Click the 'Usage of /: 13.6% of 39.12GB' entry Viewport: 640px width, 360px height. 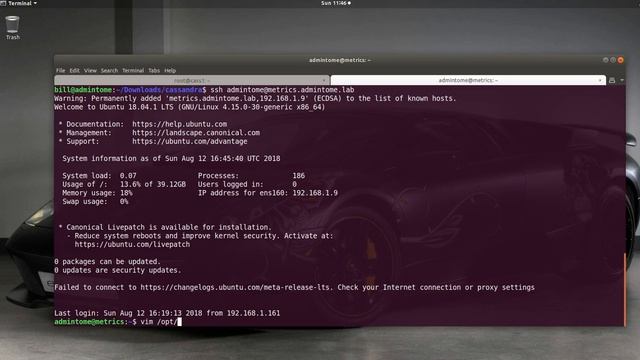tap(124, 184)
